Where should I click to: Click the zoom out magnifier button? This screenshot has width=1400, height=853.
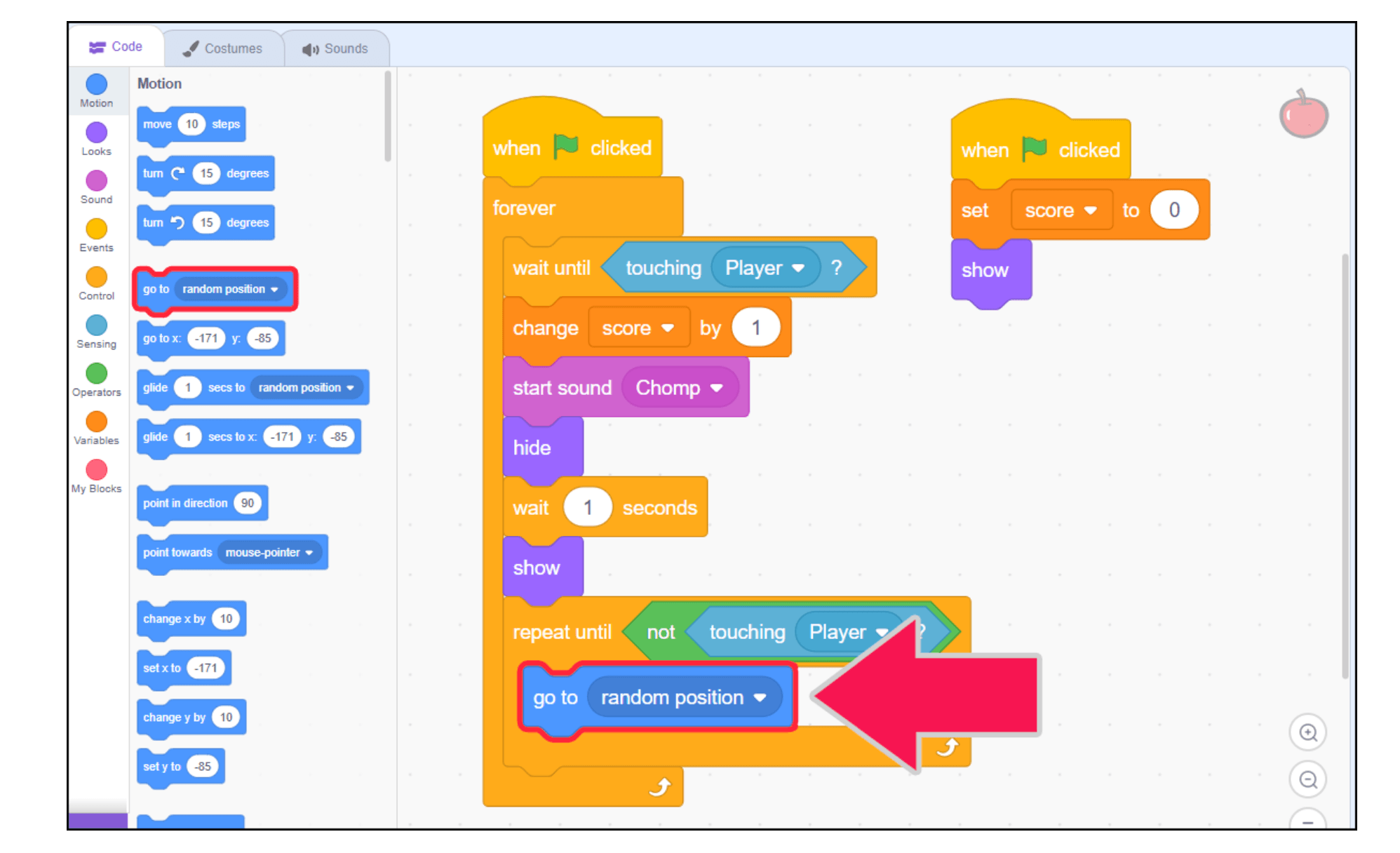(x=1308, y=779)
